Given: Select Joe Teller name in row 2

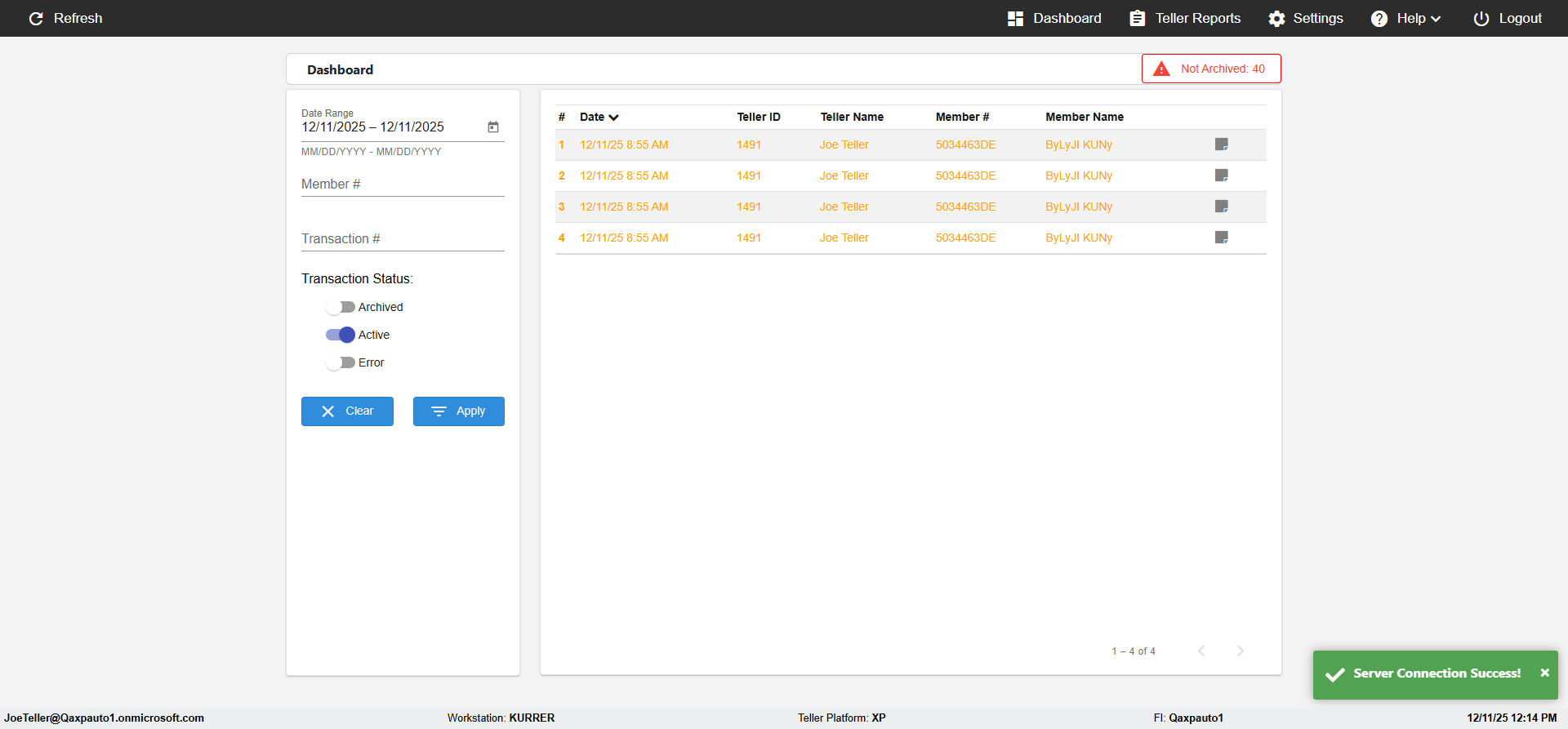Looking at the screenshot, I should pyautogui.click(x=844, y=176).
